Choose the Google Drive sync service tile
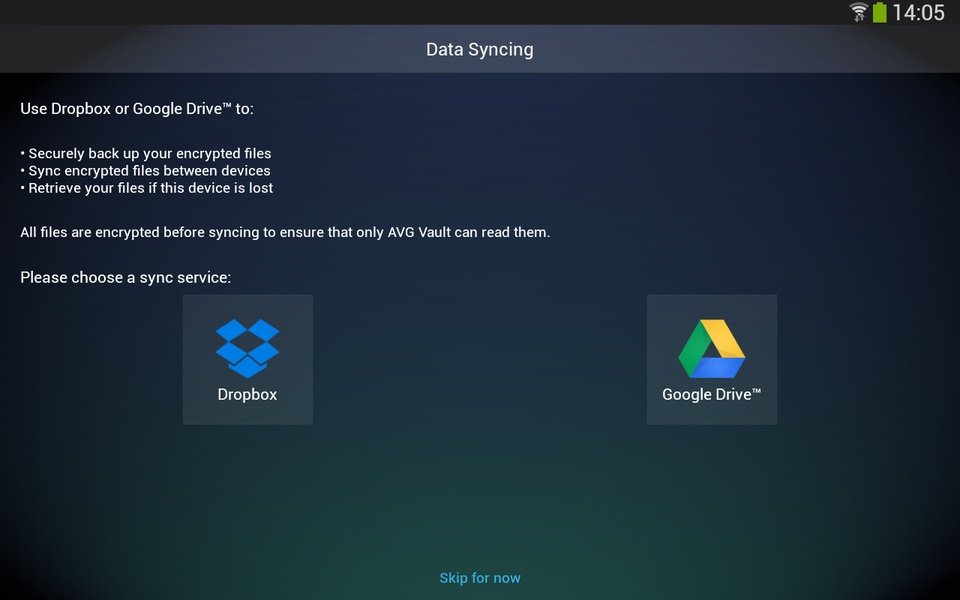 point(712,359)
